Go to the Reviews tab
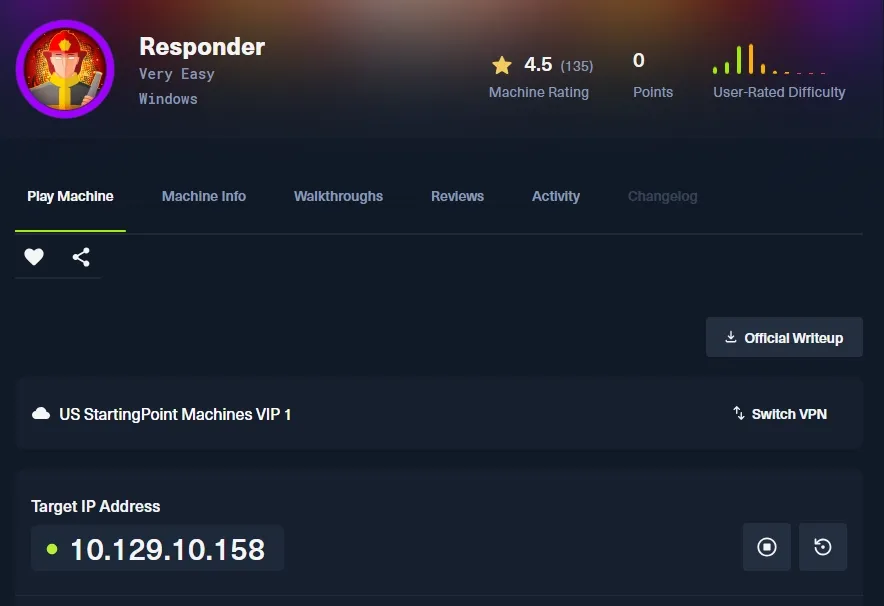 457,196
